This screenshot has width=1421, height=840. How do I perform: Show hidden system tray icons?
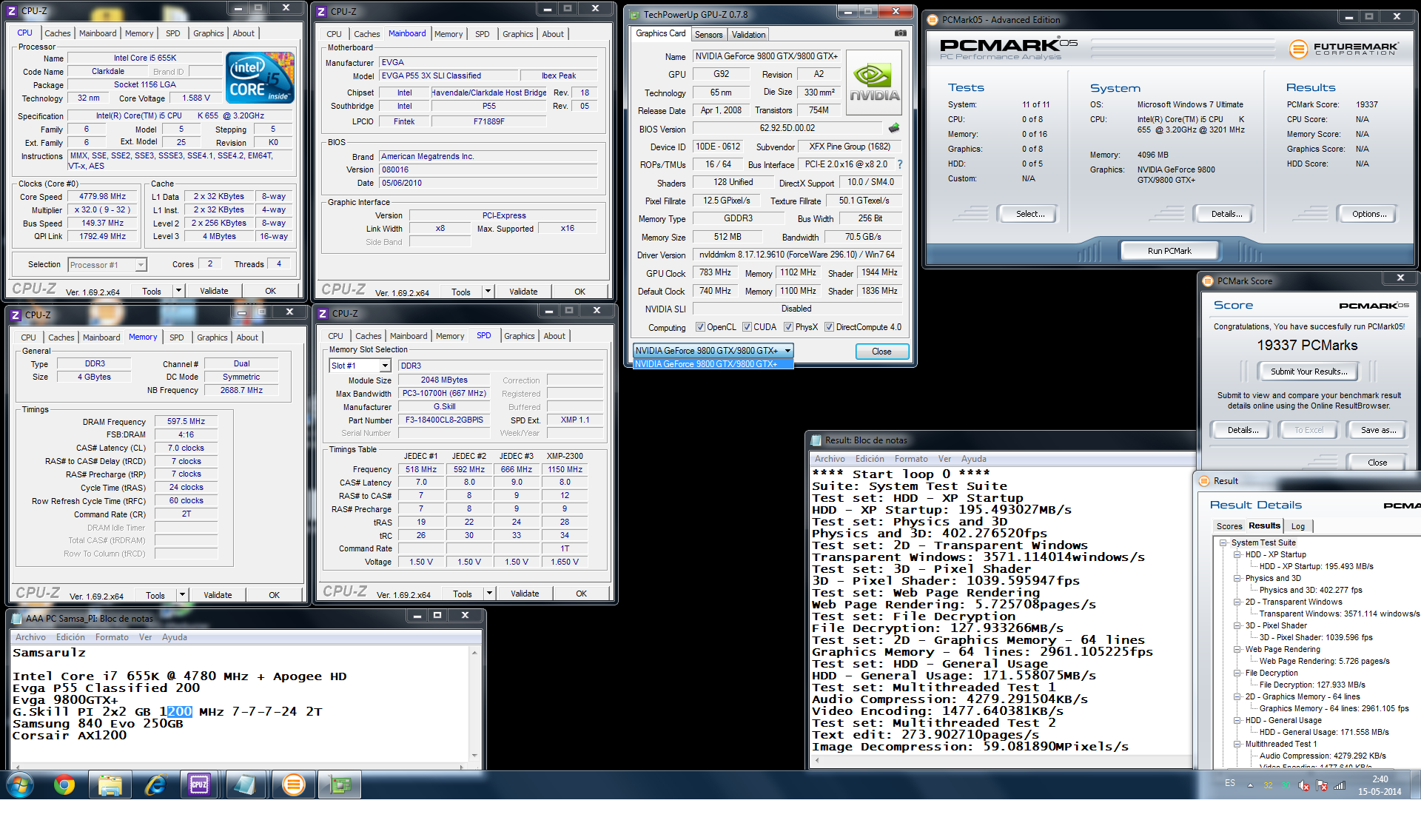(1250, 785)
